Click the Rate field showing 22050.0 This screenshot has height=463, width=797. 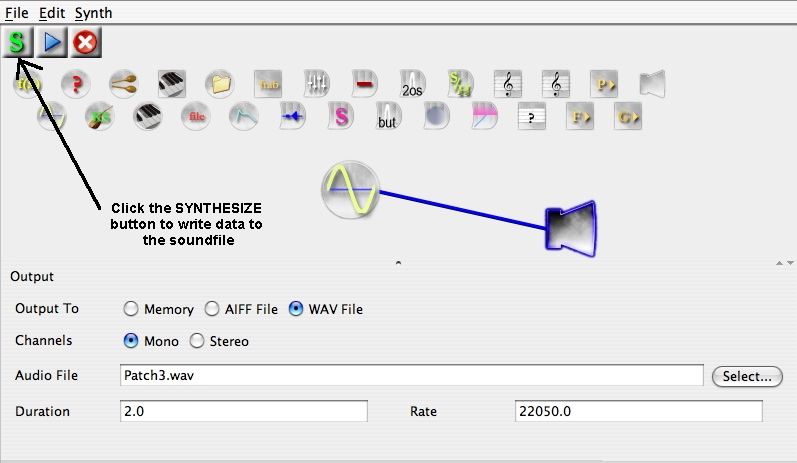coord(637,411)
